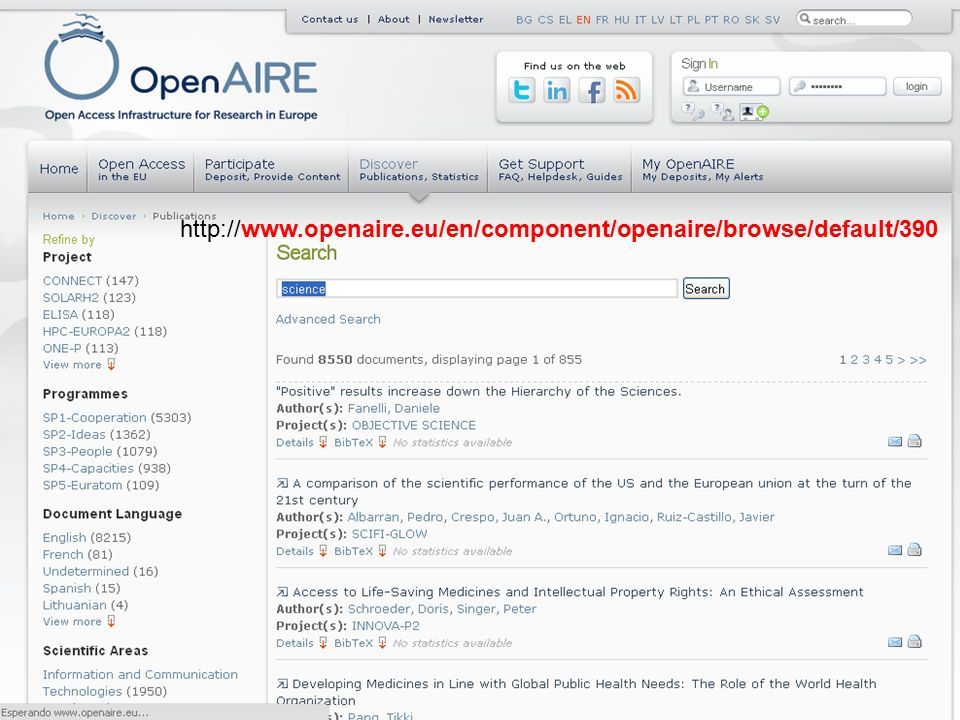This screenshot has height=720, width=960.
Task: Open project SCIFI-GLOW
Action: [389, 534]
